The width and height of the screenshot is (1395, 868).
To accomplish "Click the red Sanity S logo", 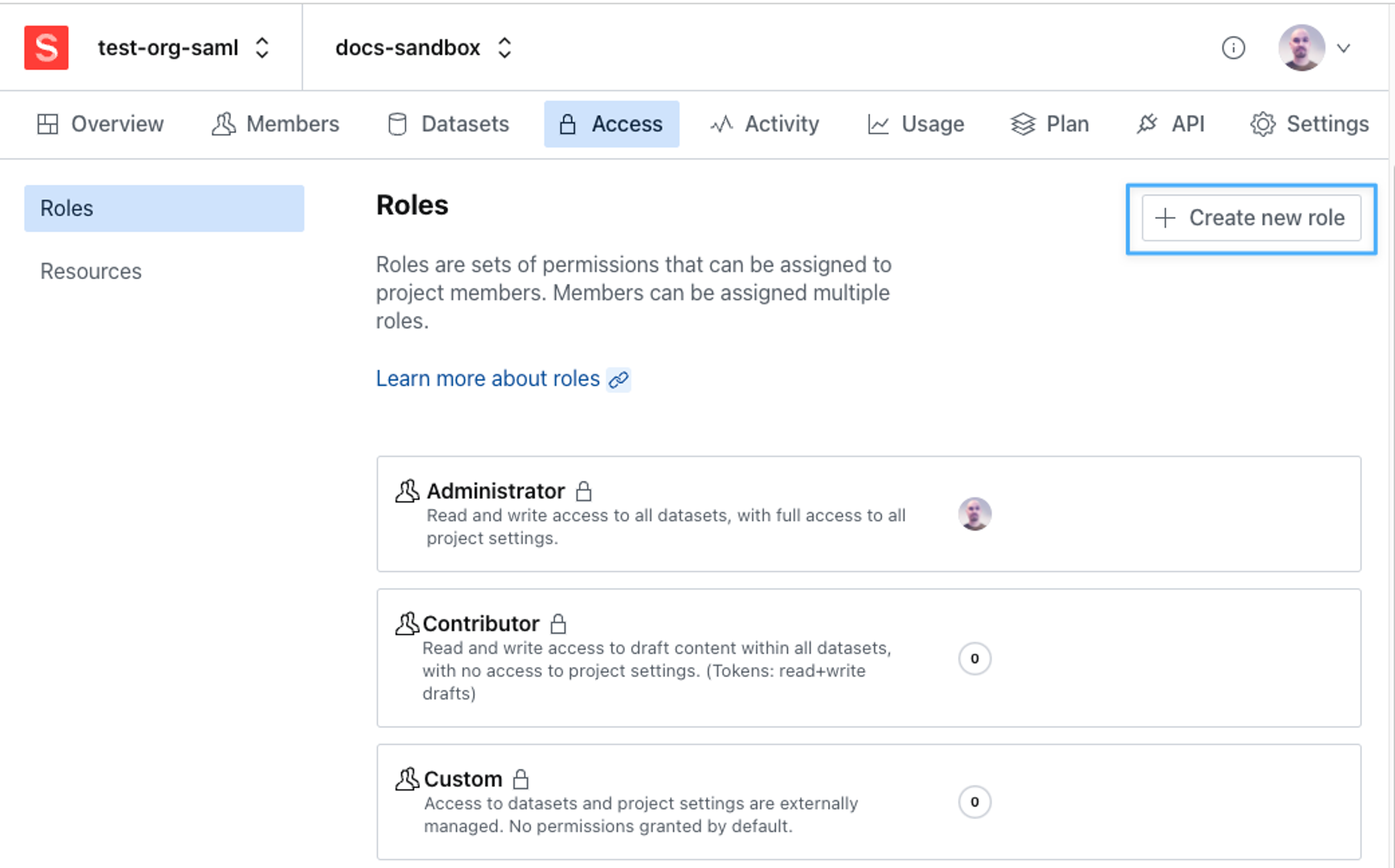I will [46, 48].
